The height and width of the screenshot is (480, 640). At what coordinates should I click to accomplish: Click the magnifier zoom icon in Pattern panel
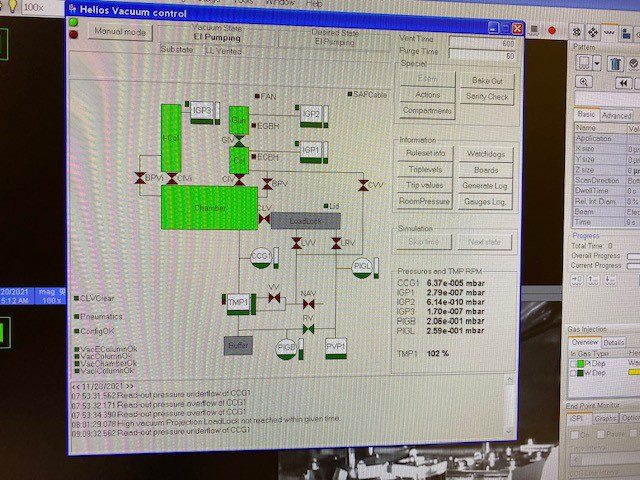click(584, 82)
